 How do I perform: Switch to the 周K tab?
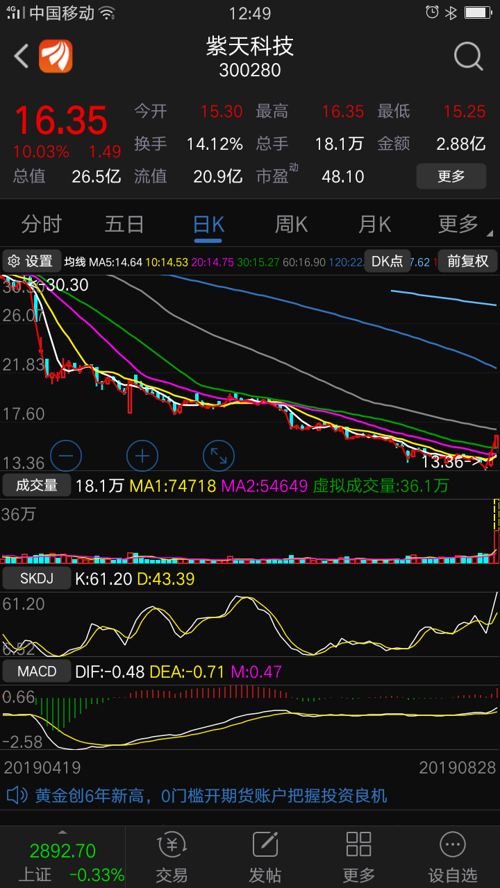[291, 225]
